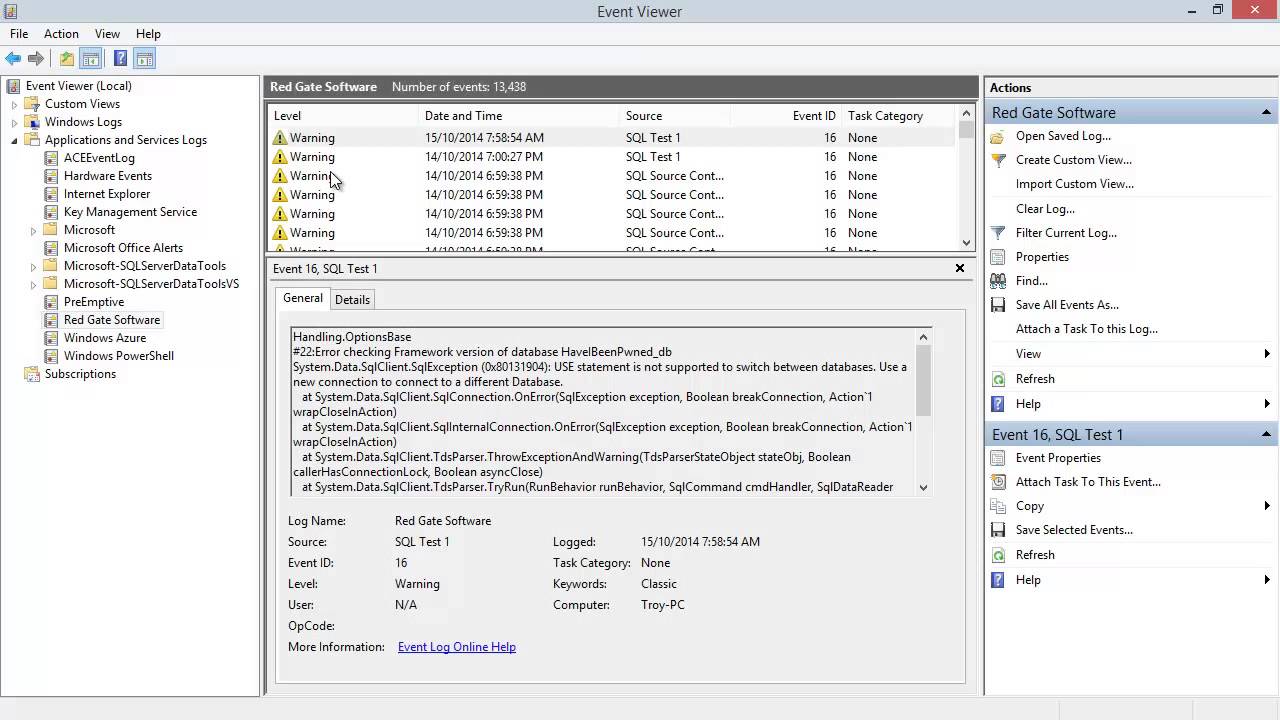Expand the Windows Logs tree node
1280x720 pixels.
(15, 122)
